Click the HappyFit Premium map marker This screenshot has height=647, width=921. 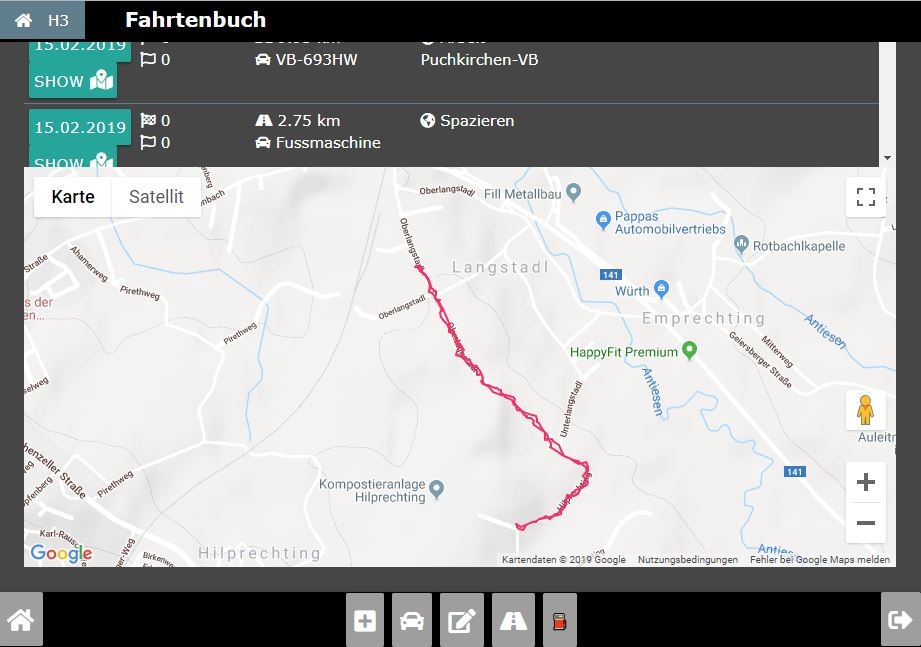point(690,351)
